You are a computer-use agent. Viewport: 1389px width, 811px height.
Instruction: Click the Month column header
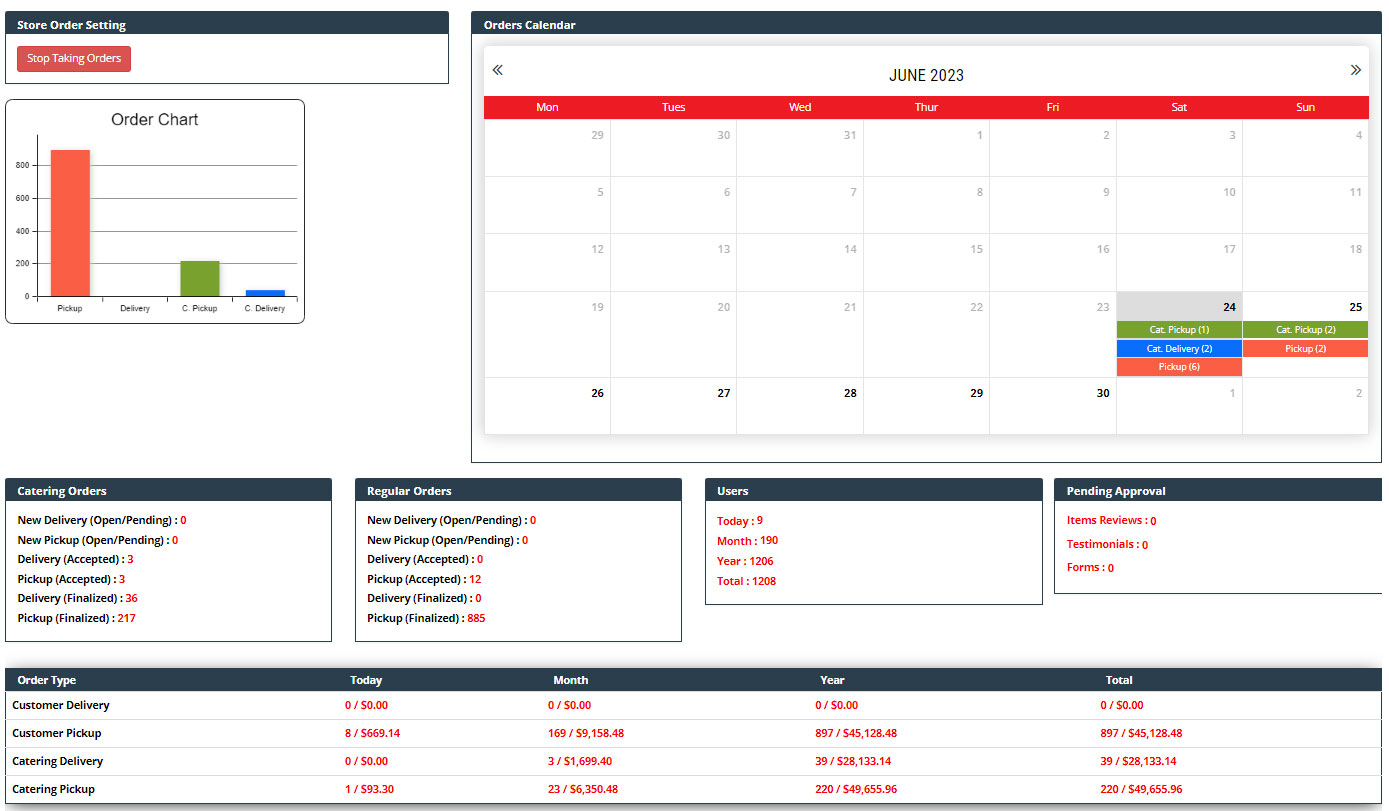coord(571,680)
